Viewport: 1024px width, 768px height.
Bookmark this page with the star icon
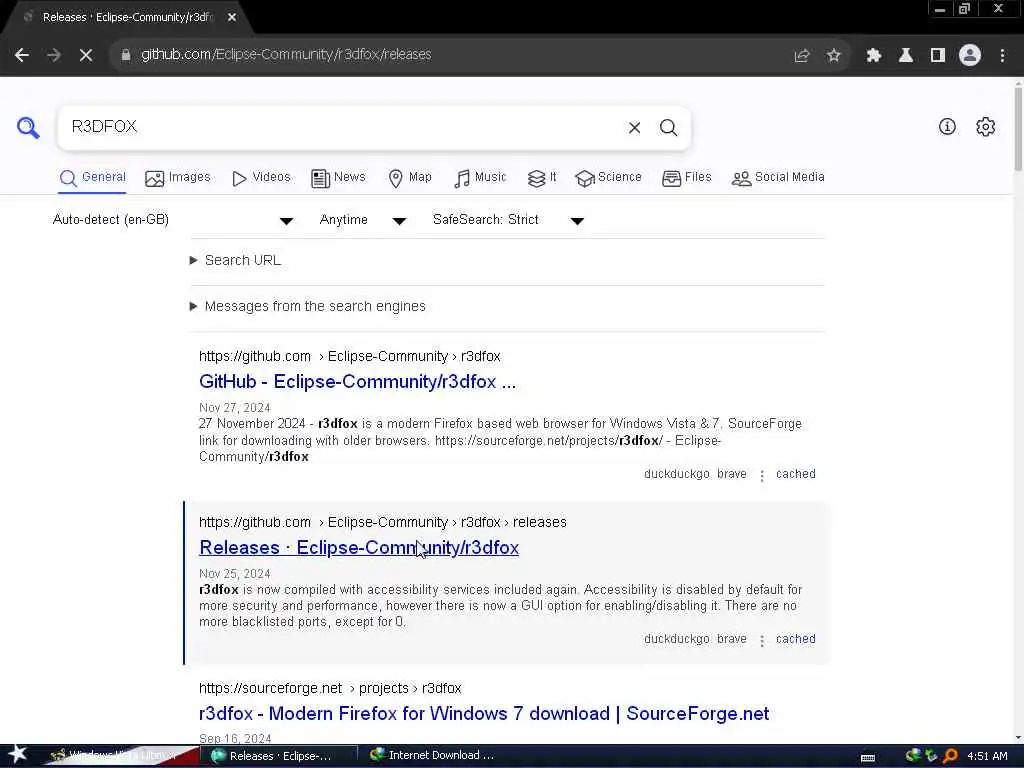833,56
